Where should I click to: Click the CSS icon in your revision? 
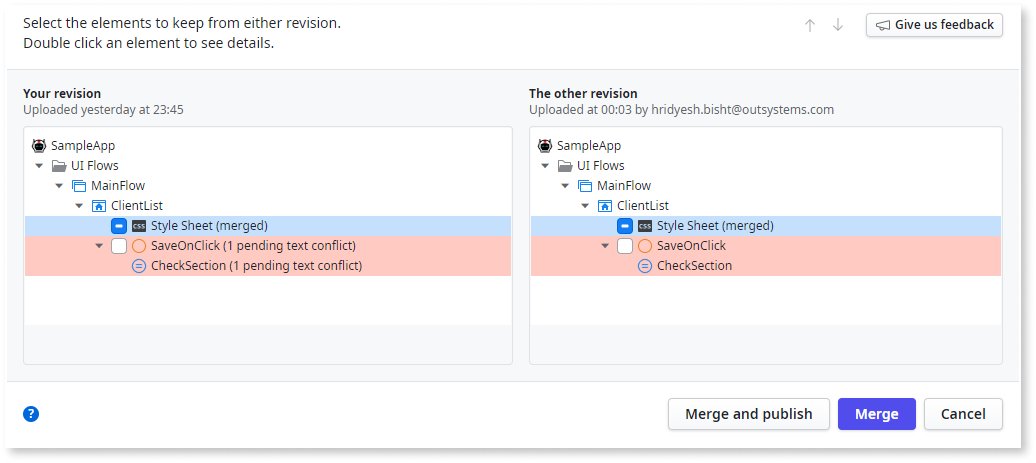pos(139,226)
